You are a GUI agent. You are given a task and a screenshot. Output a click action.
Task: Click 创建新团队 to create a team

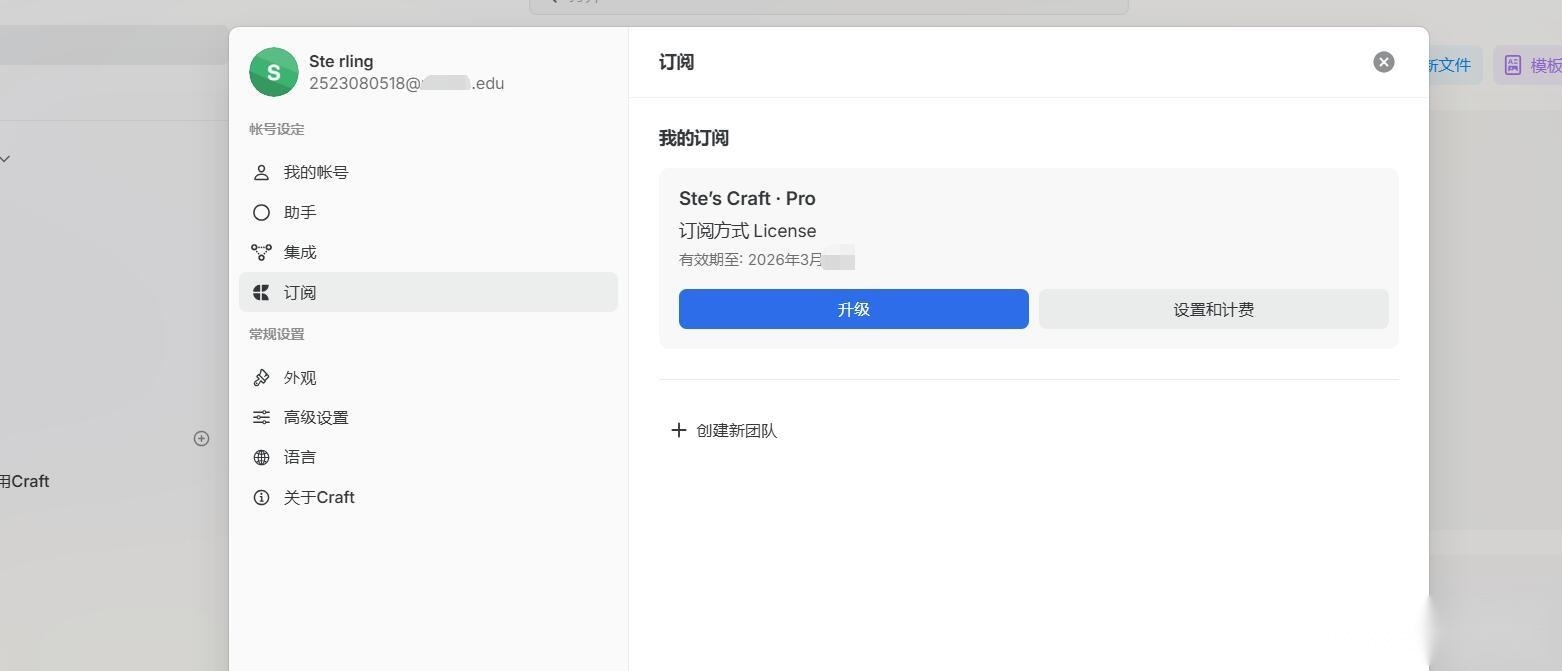(x=736, y=430)
